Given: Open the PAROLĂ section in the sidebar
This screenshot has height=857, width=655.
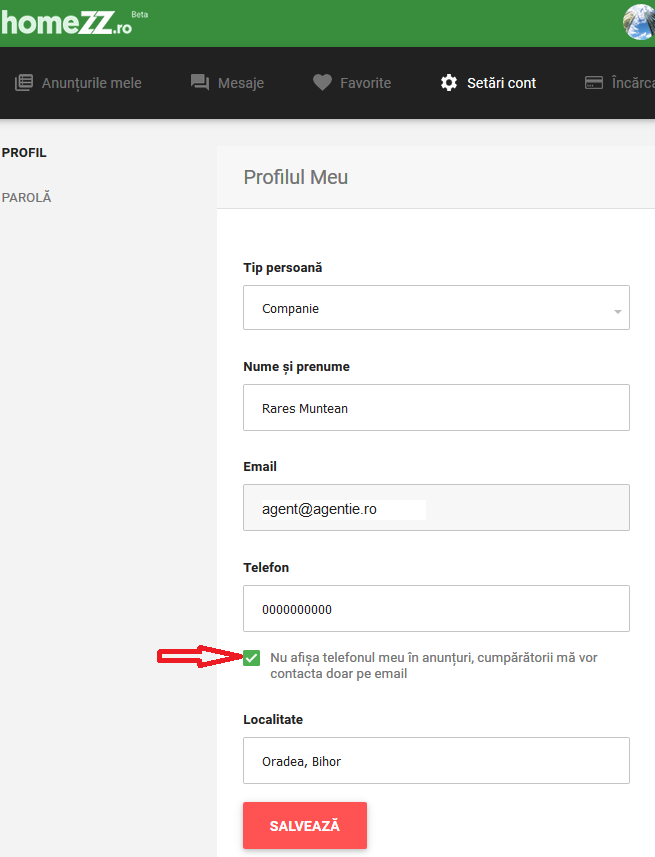Looking at the screenshot, I should 26,197.
